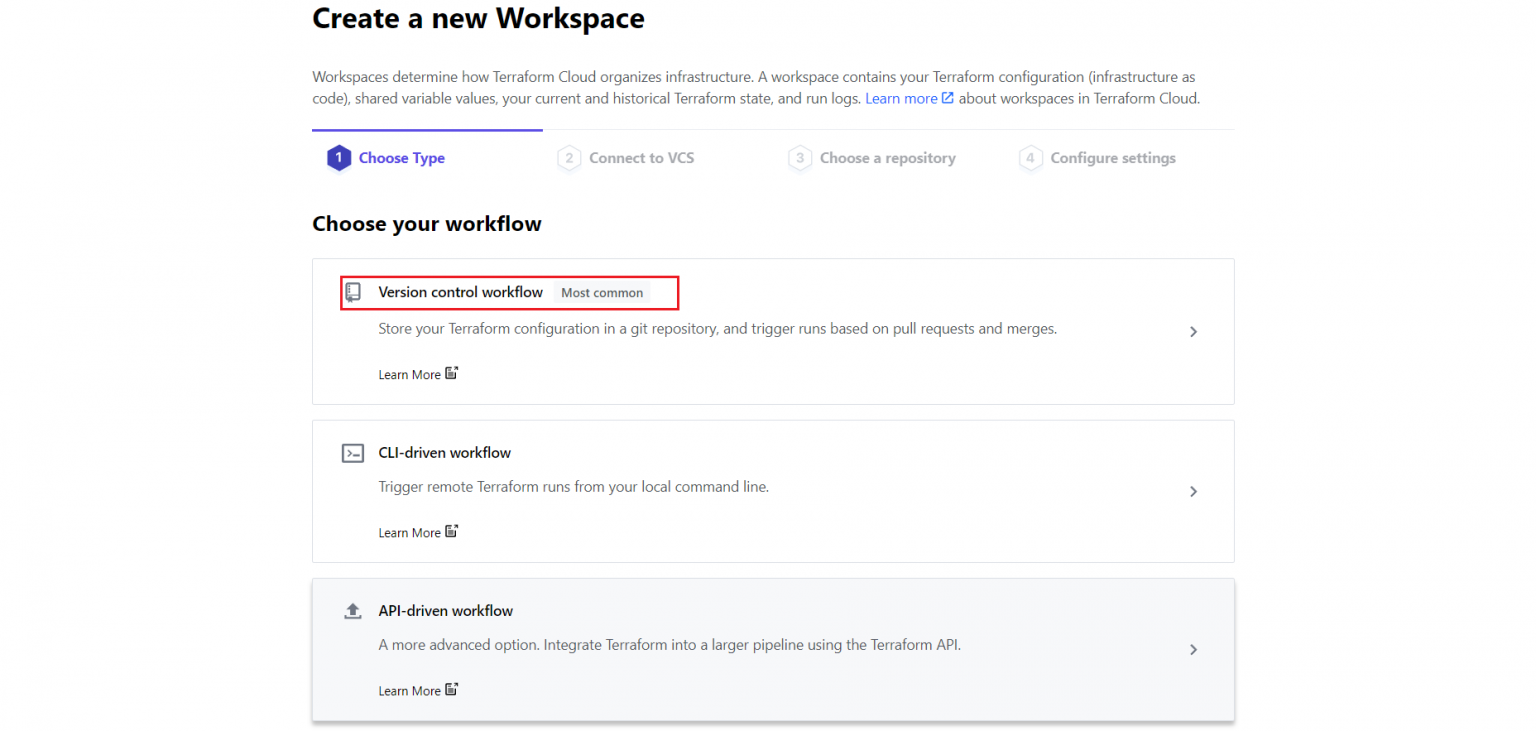Expand the Version control workflow chevron
The height and width of the screenshot is (731, 1536).
tap(1193, 331)
